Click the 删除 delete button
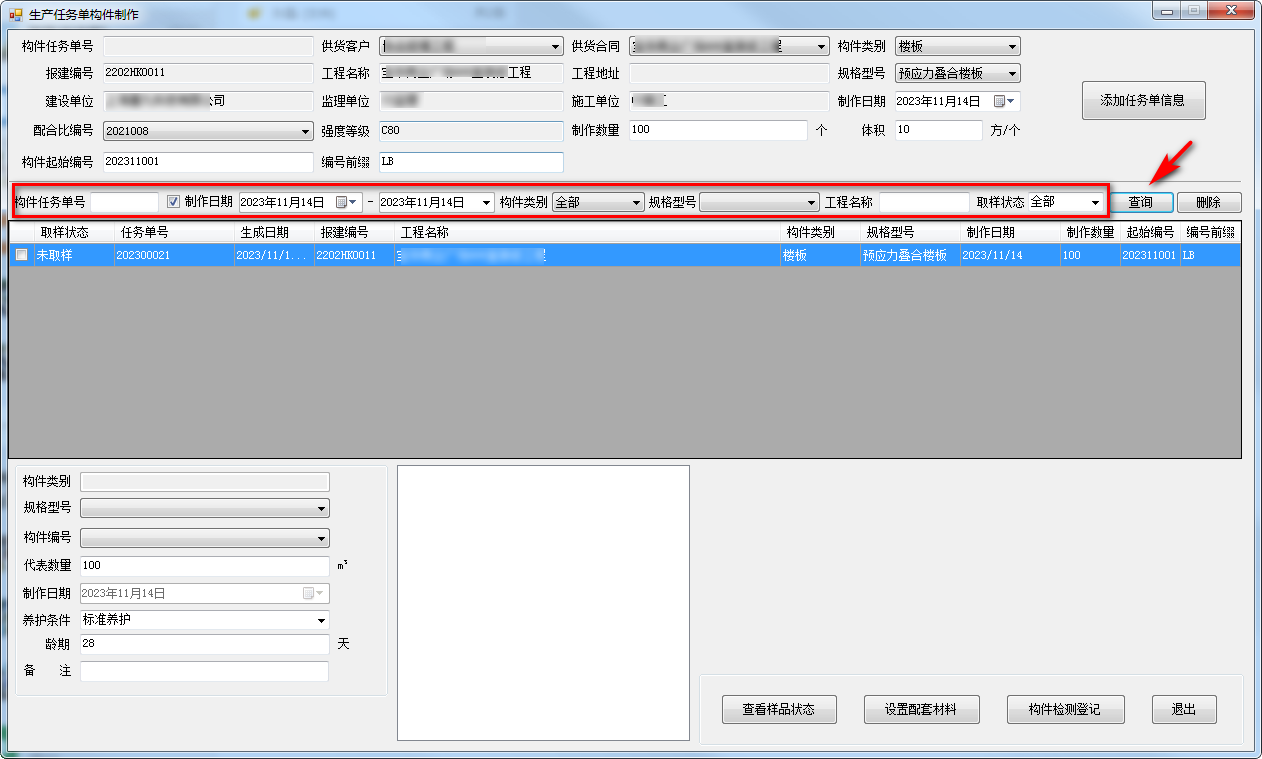 click(x=1208, y=202)
